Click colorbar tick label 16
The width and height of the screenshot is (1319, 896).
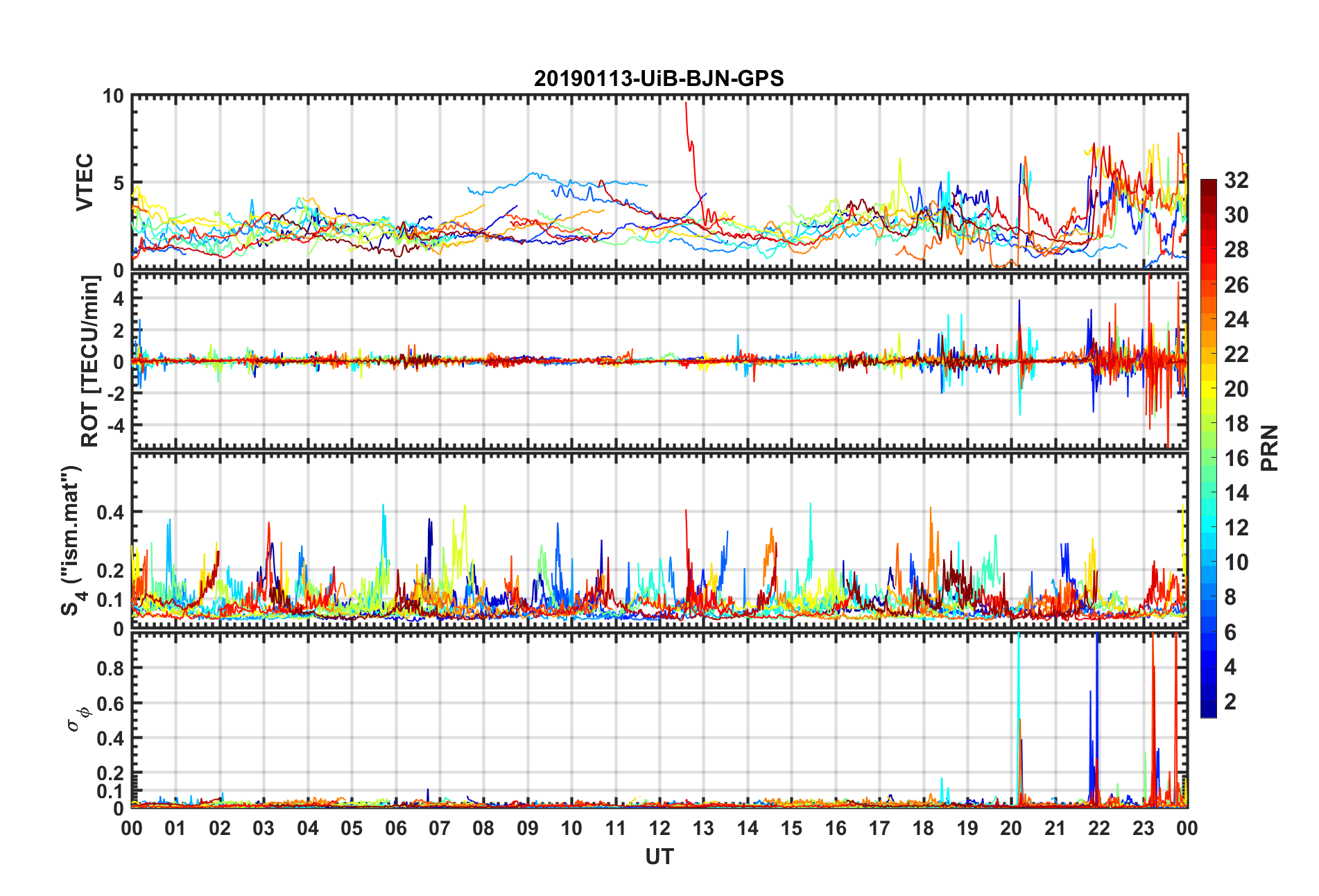point(1236,458)
